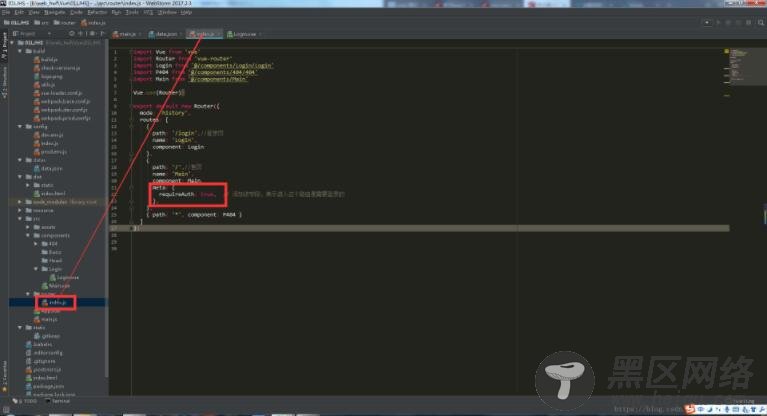Open the Tools menu
Image resolution: width=767 pixels, height=416 pixels.
coord(132,12)
